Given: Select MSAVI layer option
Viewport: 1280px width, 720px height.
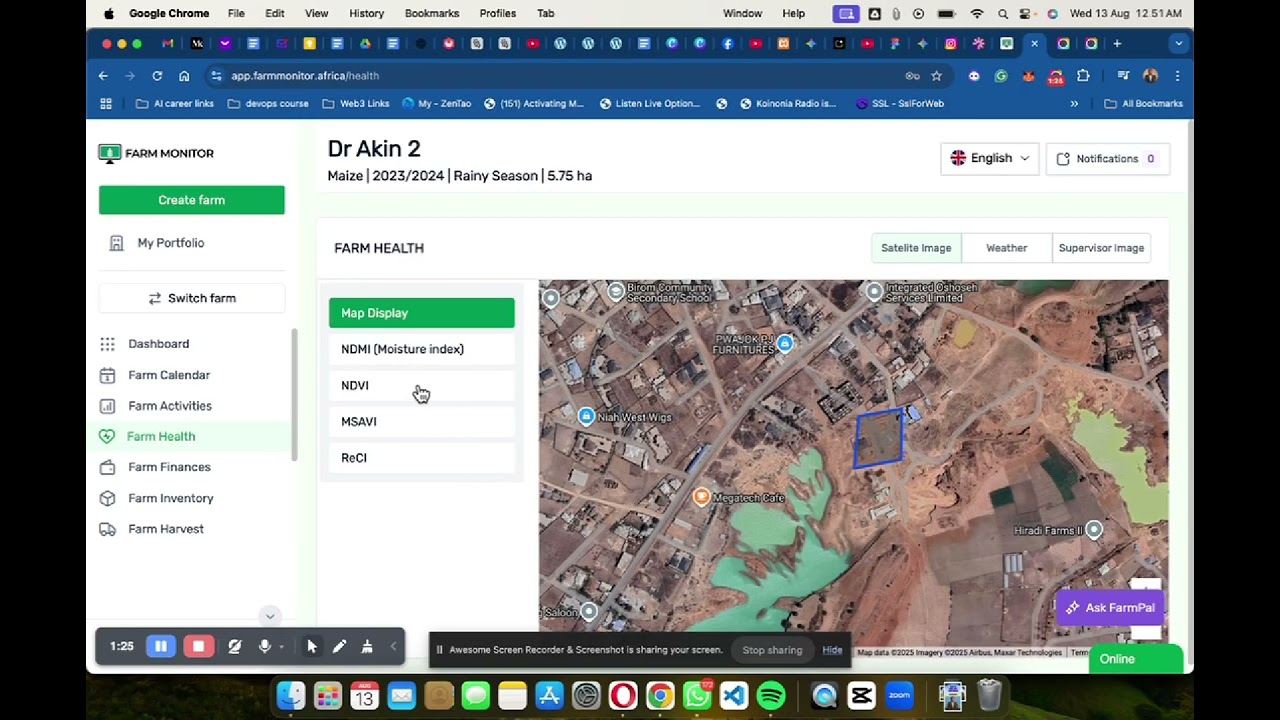Looking at the screenshot, I should point(421,421).
